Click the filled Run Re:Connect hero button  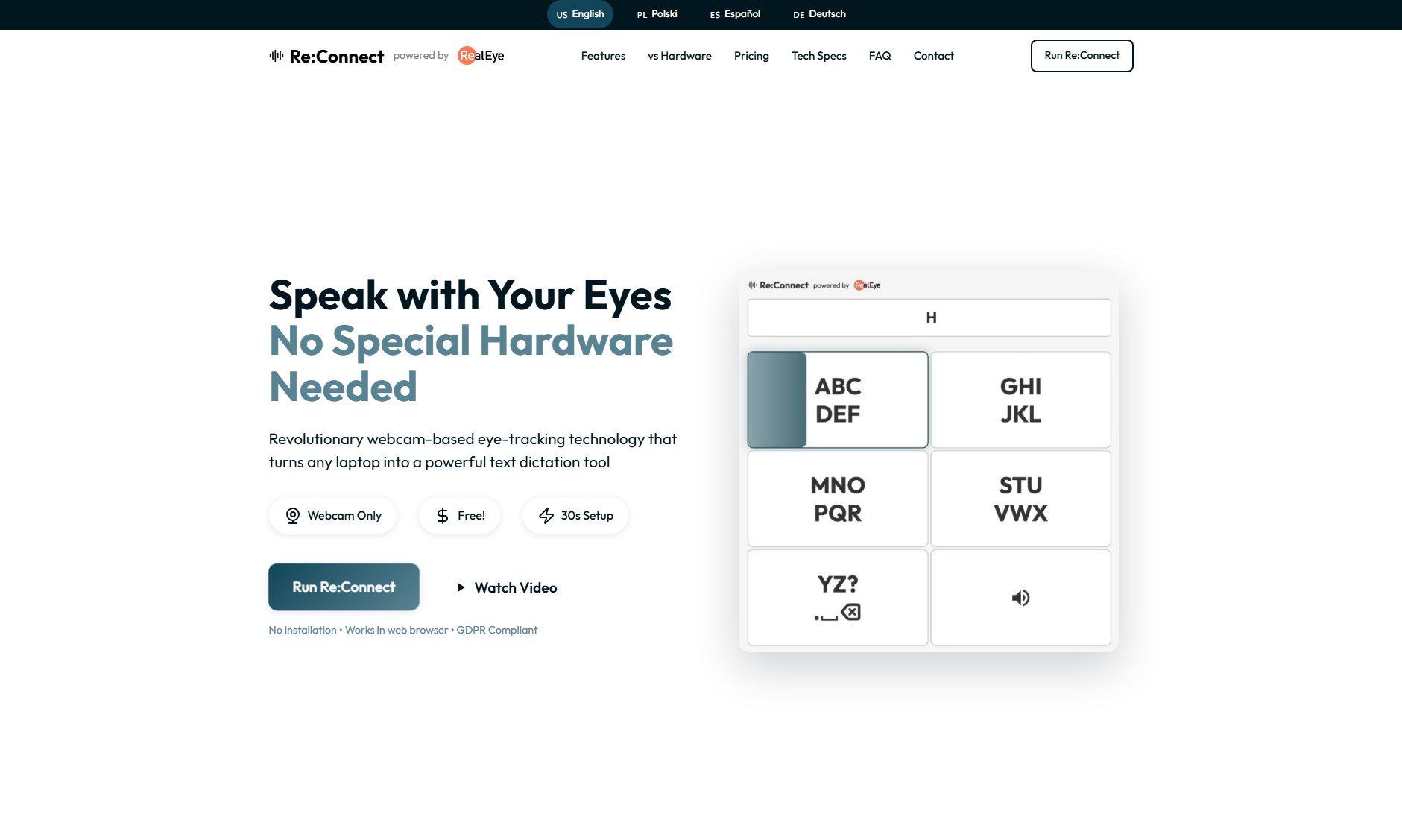coord(344,587)
